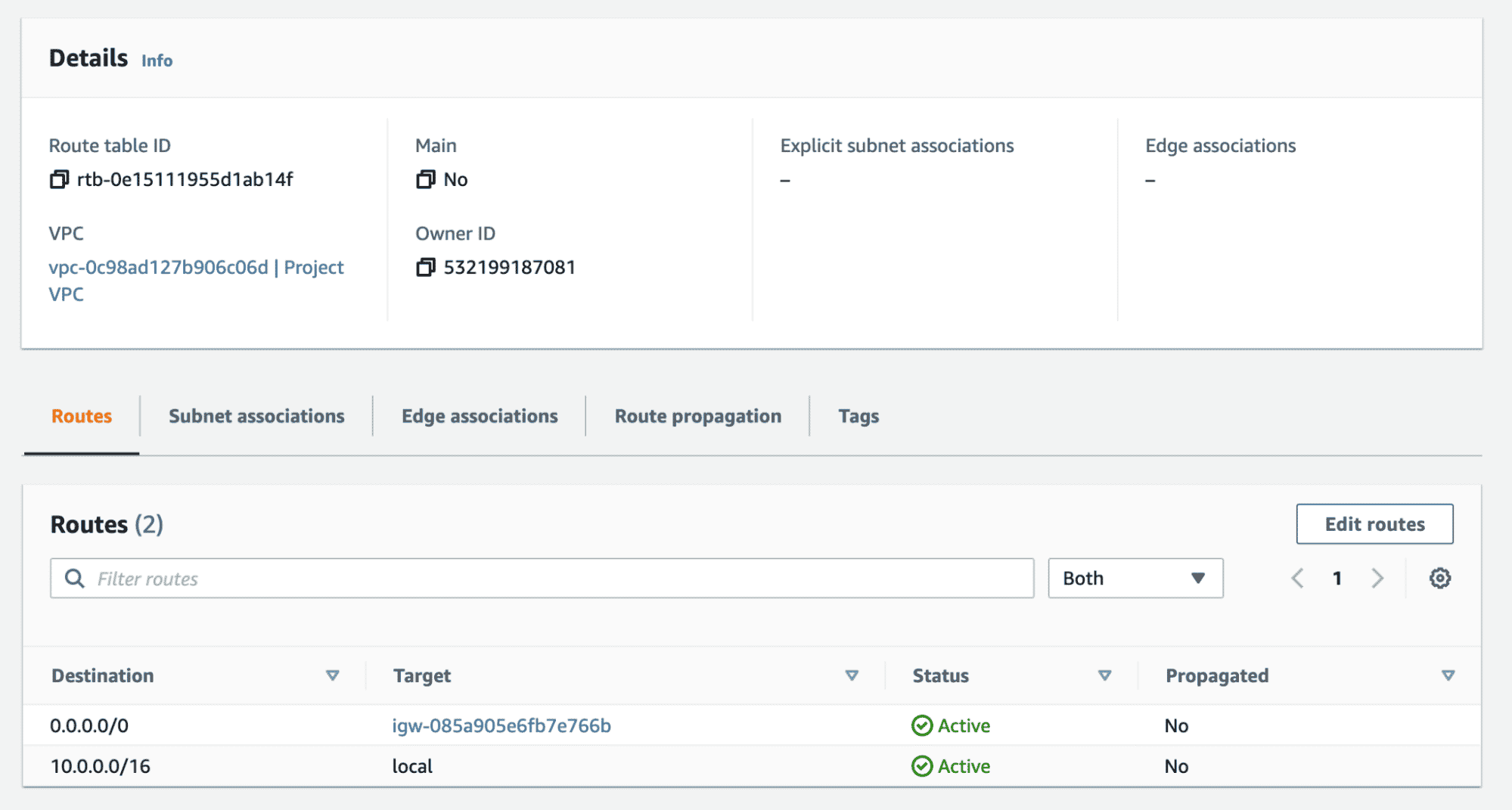Go to next page of routes
This screenshot has width=1512, height=810.
(x=1378, y=578)
